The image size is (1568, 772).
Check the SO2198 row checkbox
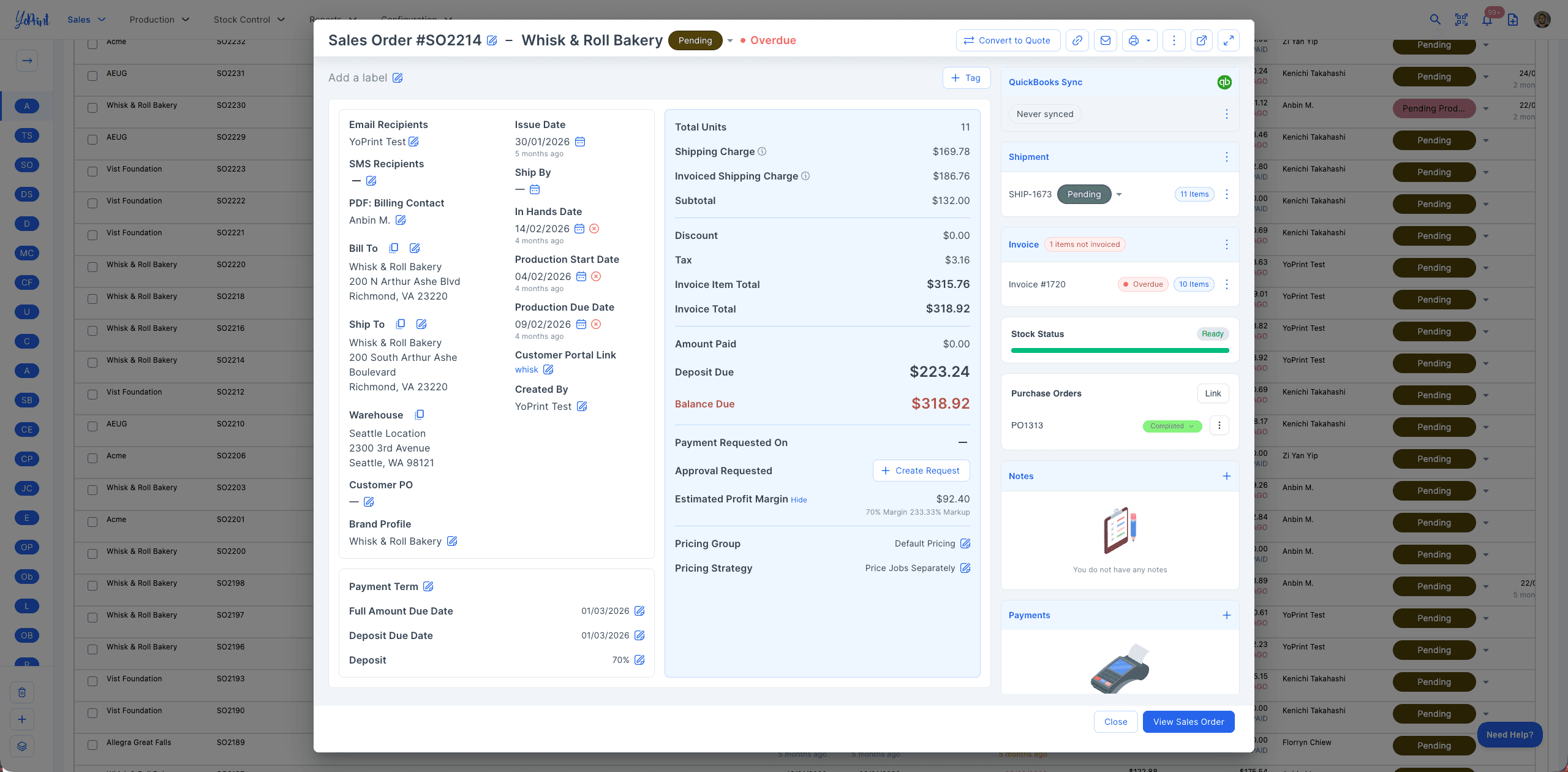tap(92, 586)
